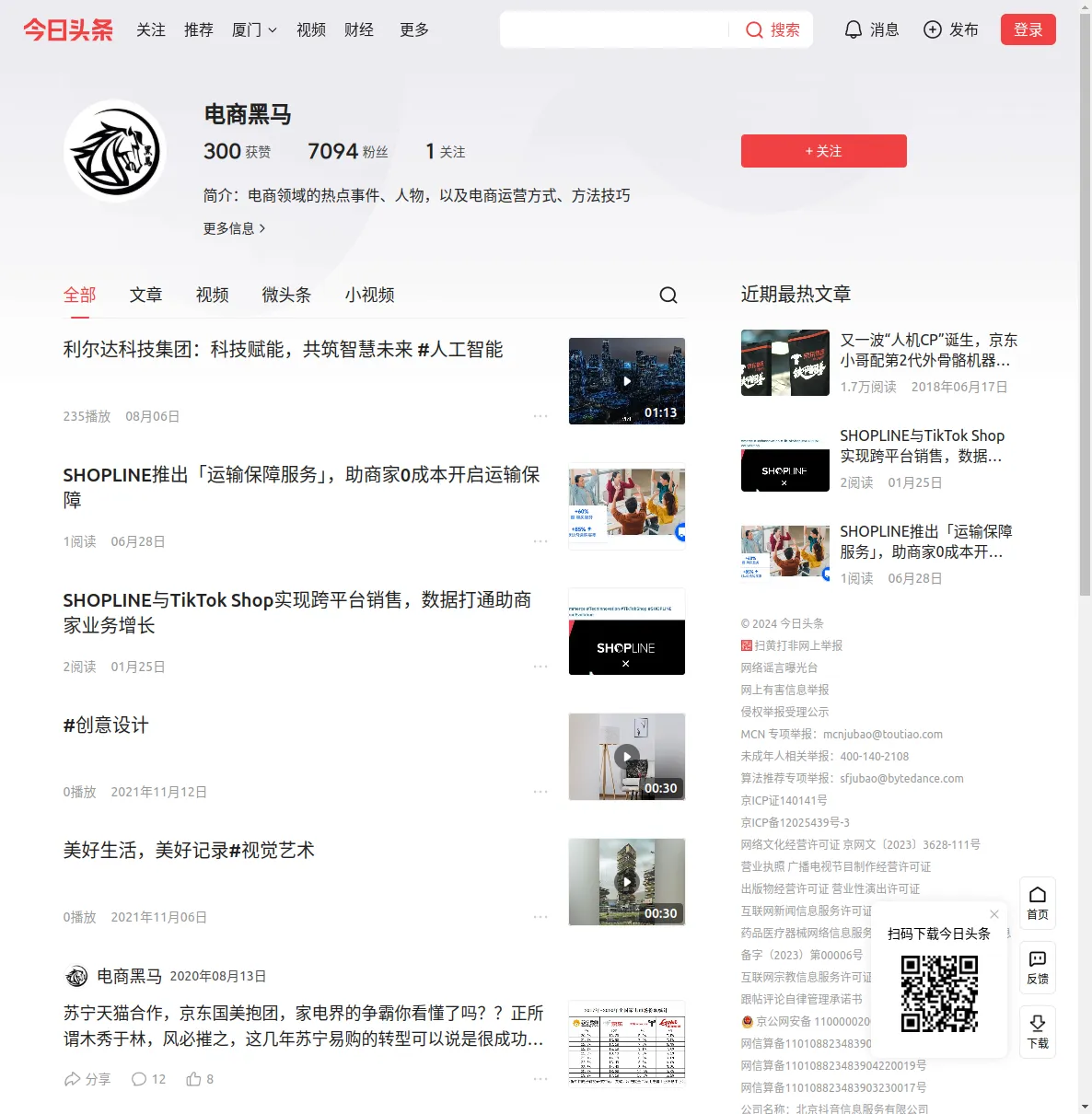Open the SHOPLINE thumbnail in 近期最热文章
The height and width of the screenshot is (1114, 1092).
[x=785, y=458]
